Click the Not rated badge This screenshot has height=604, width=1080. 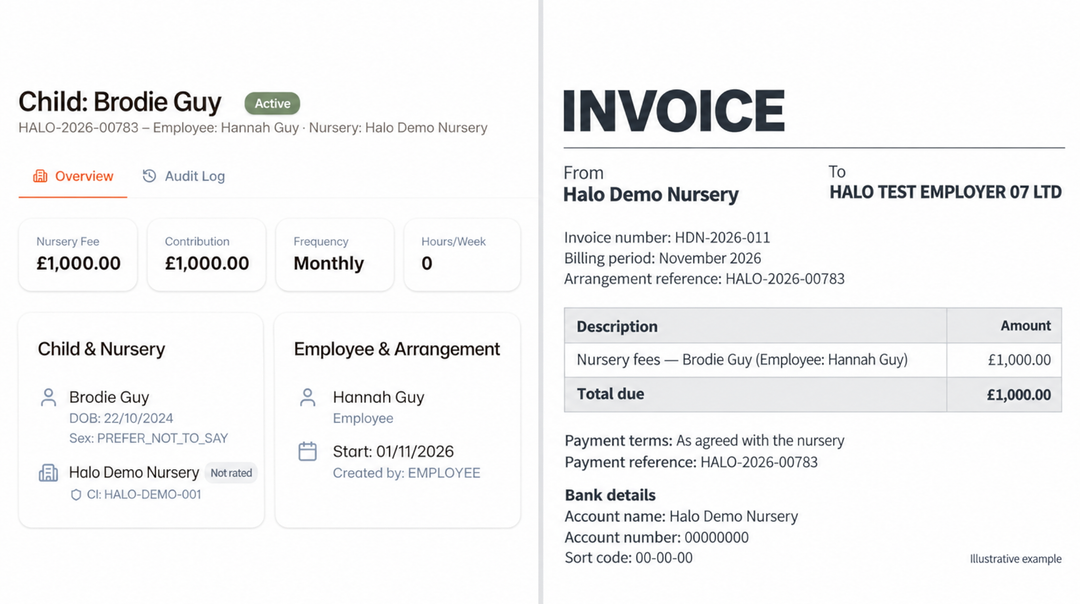(231, 473)
